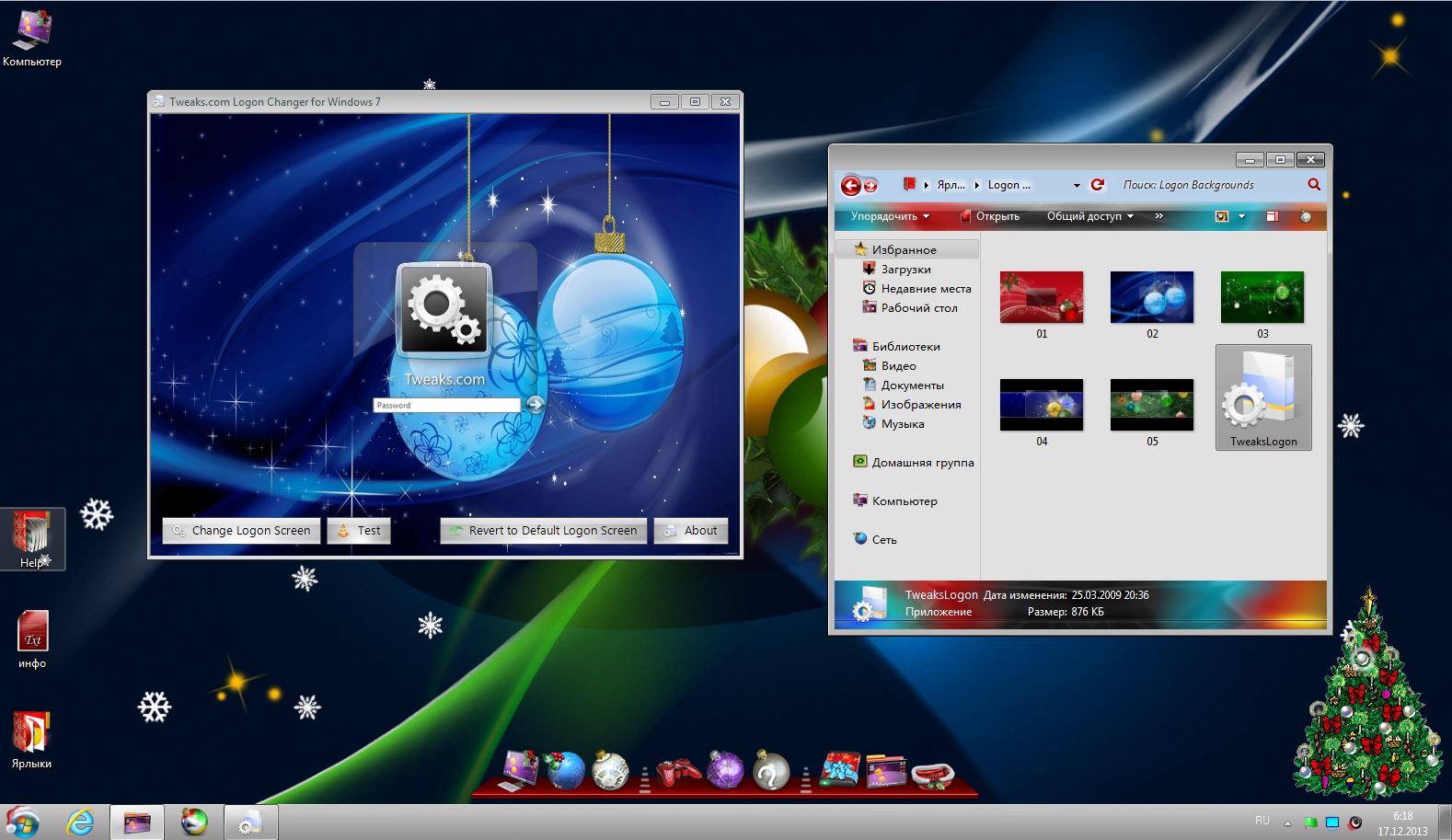
Task: Open the Упорядочить menu
Action: [x=890, y=216]
